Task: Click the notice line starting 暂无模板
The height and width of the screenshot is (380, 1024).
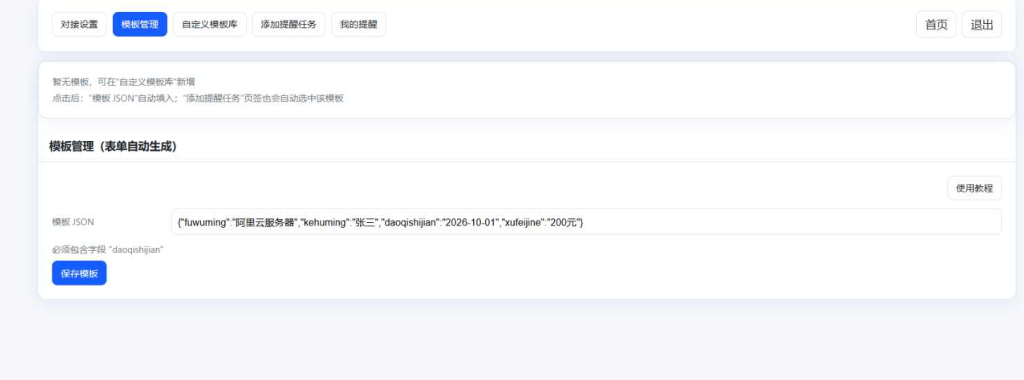Action: (x=123, y=82)
